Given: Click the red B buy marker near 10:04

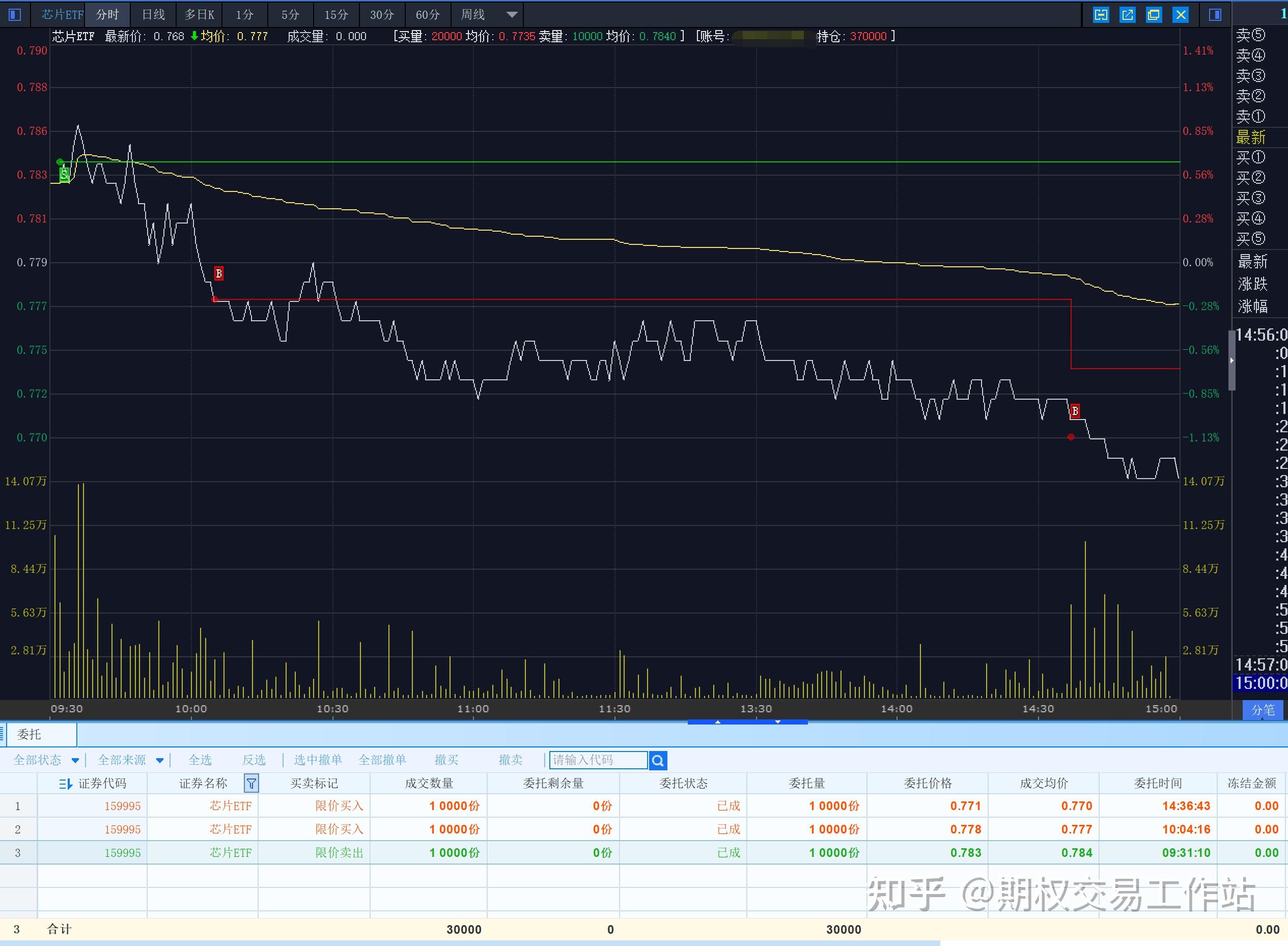Looking at the screenshot, I should (219, 274).
